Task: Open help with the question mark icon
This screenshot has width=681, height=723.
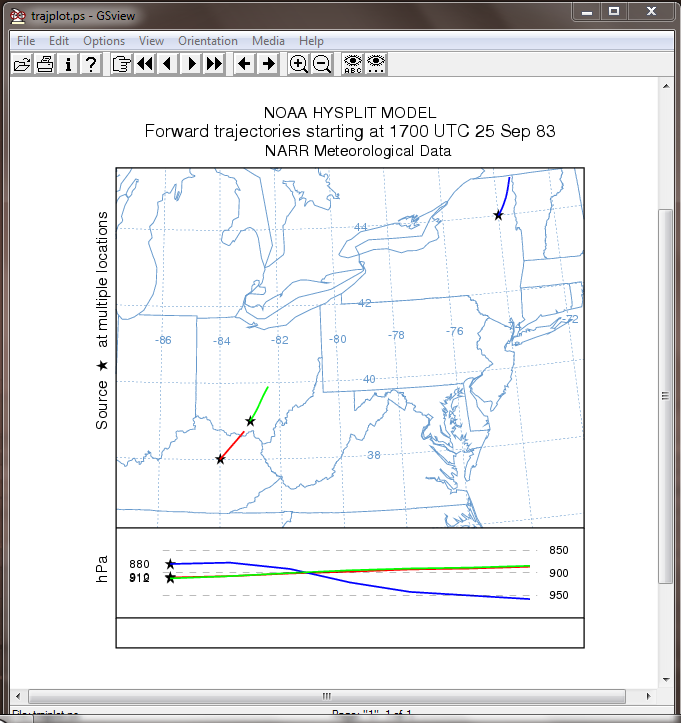Action: tap(91, 64)
